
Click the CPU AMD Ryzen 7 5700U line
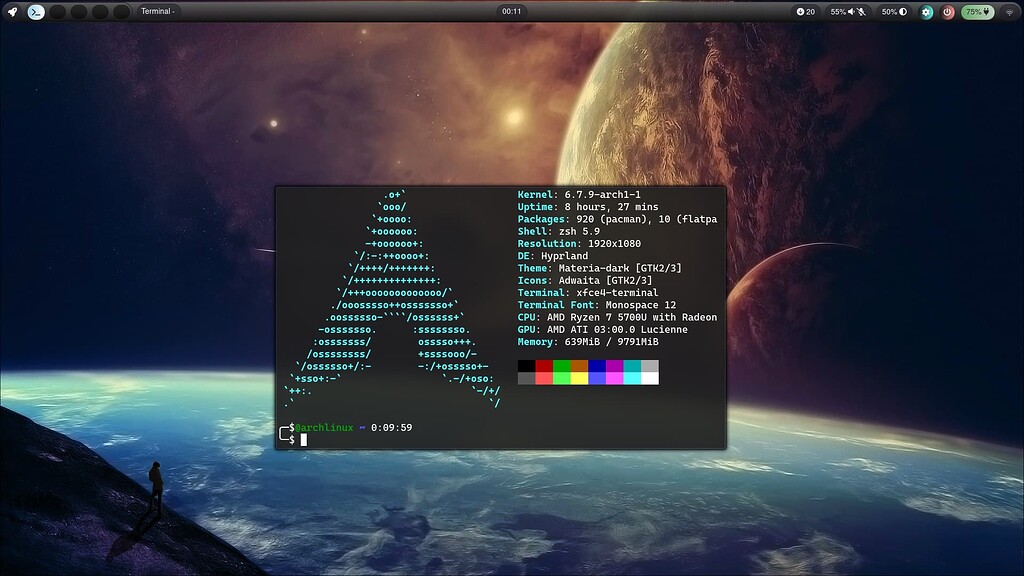click(x=617, y=317)
